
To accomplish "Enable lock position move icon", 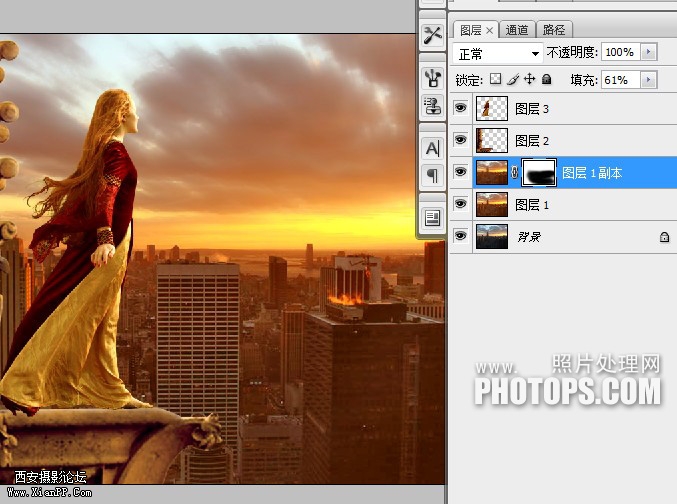I will [x=529, y=79].
